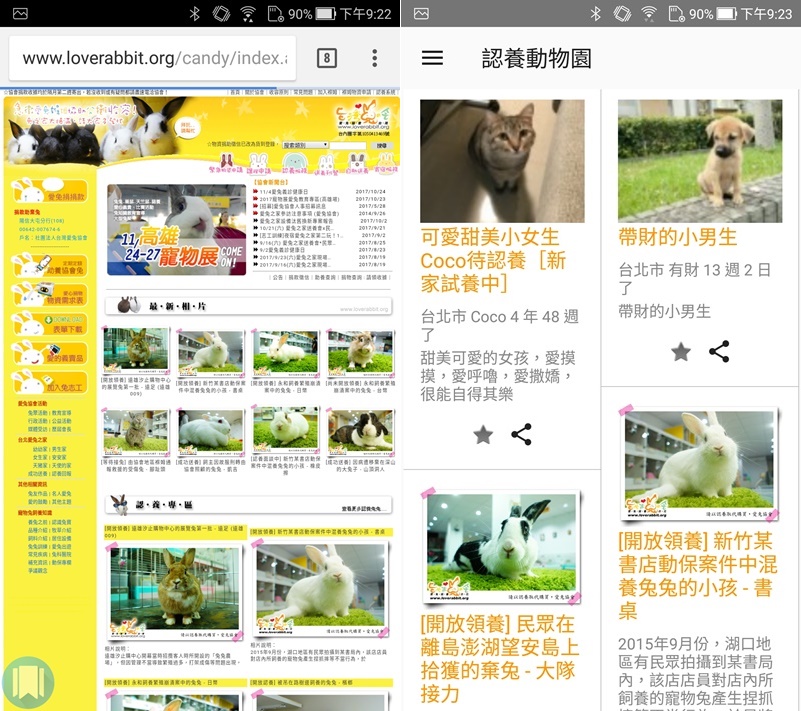Click the rabbit-ears icon in header navigation
801x711 pixels.
(226, 162)
